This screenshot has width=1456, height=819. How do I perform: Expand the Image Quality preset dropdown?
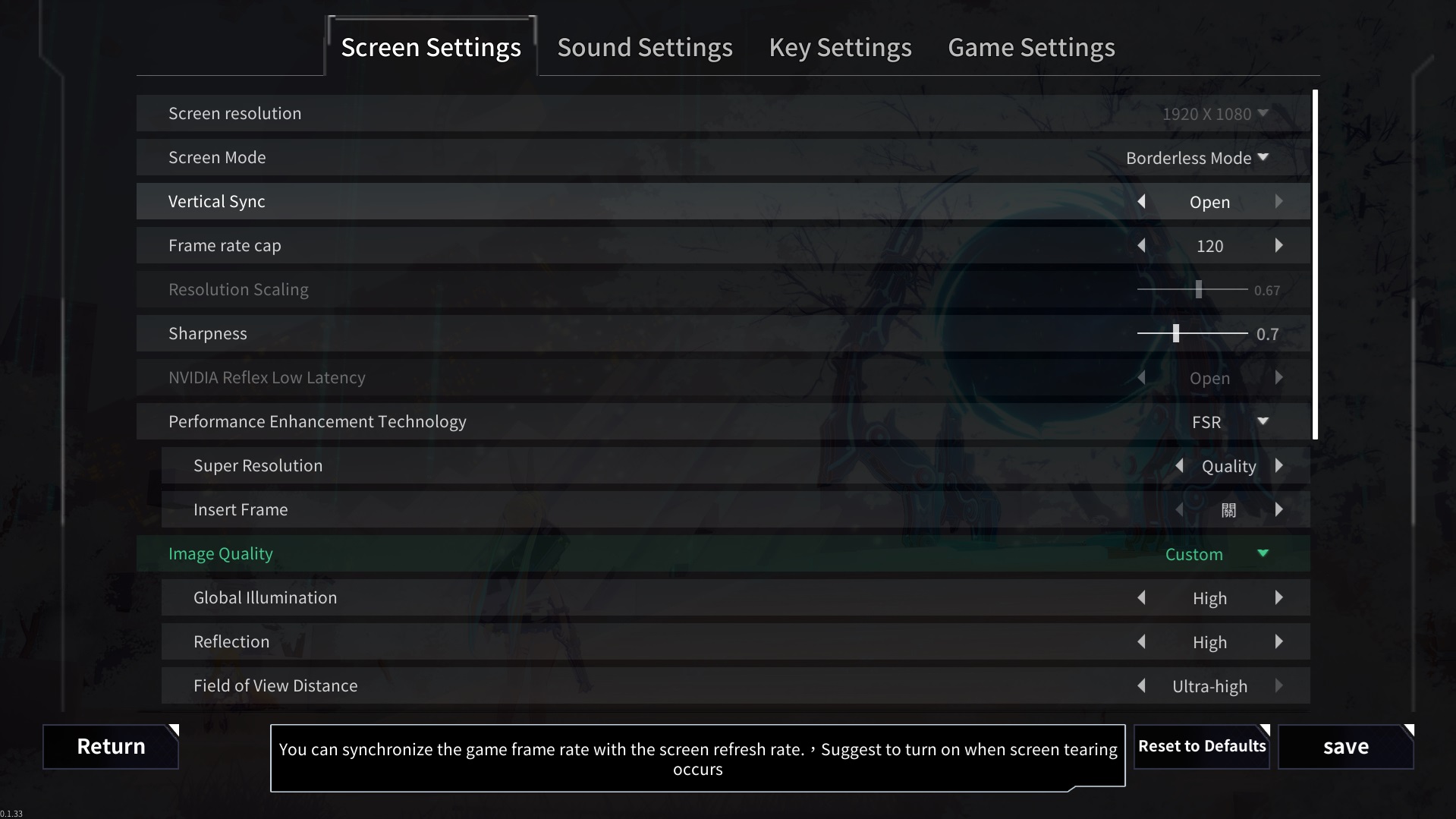pyautogui.click(x=1217, y=554)
